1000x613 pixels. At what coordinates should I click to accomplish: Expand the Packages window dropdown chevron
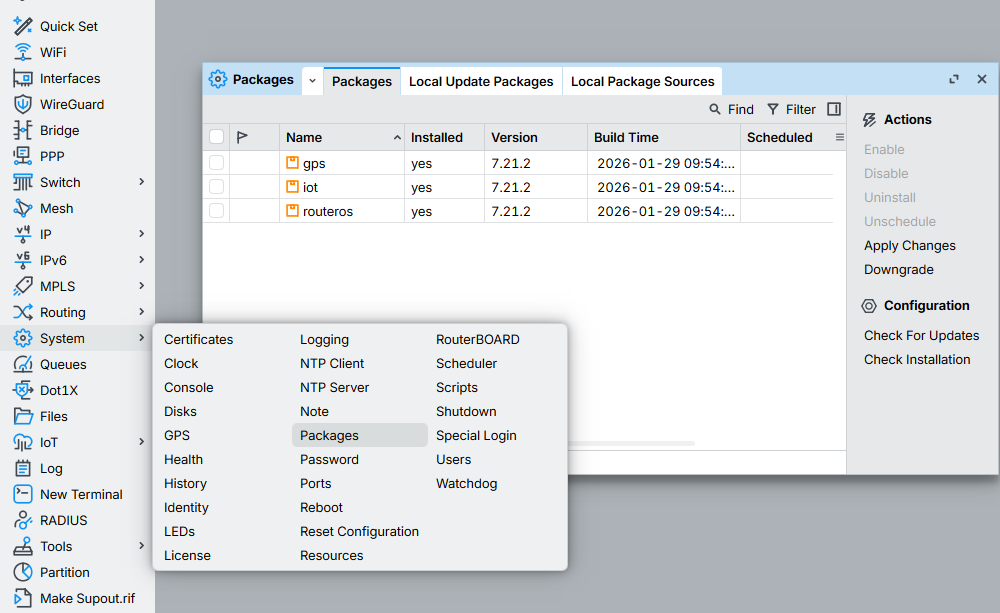(312, 80)
